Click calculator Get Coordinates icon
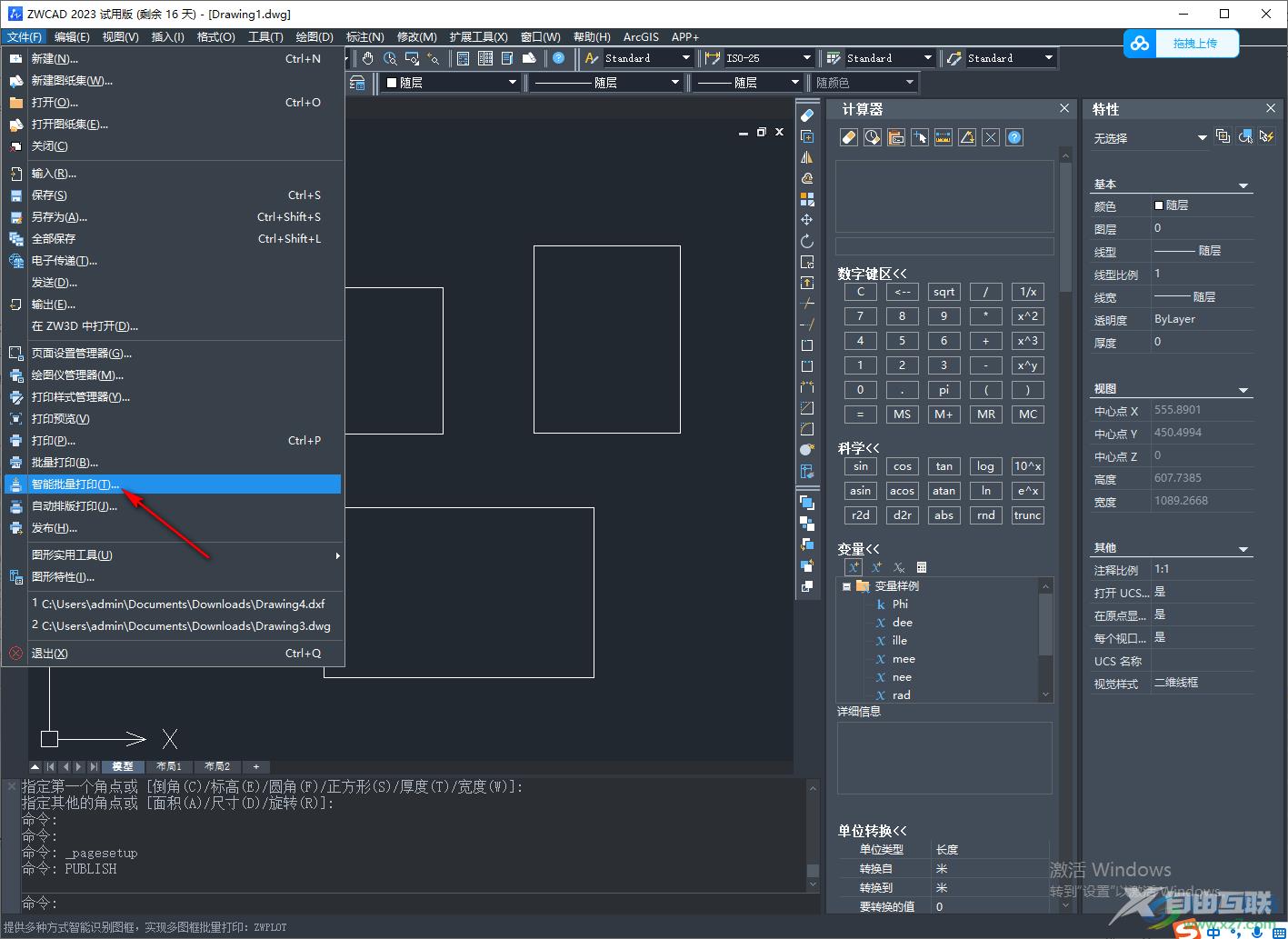The image size is (1288, 939). coord(920,137)
